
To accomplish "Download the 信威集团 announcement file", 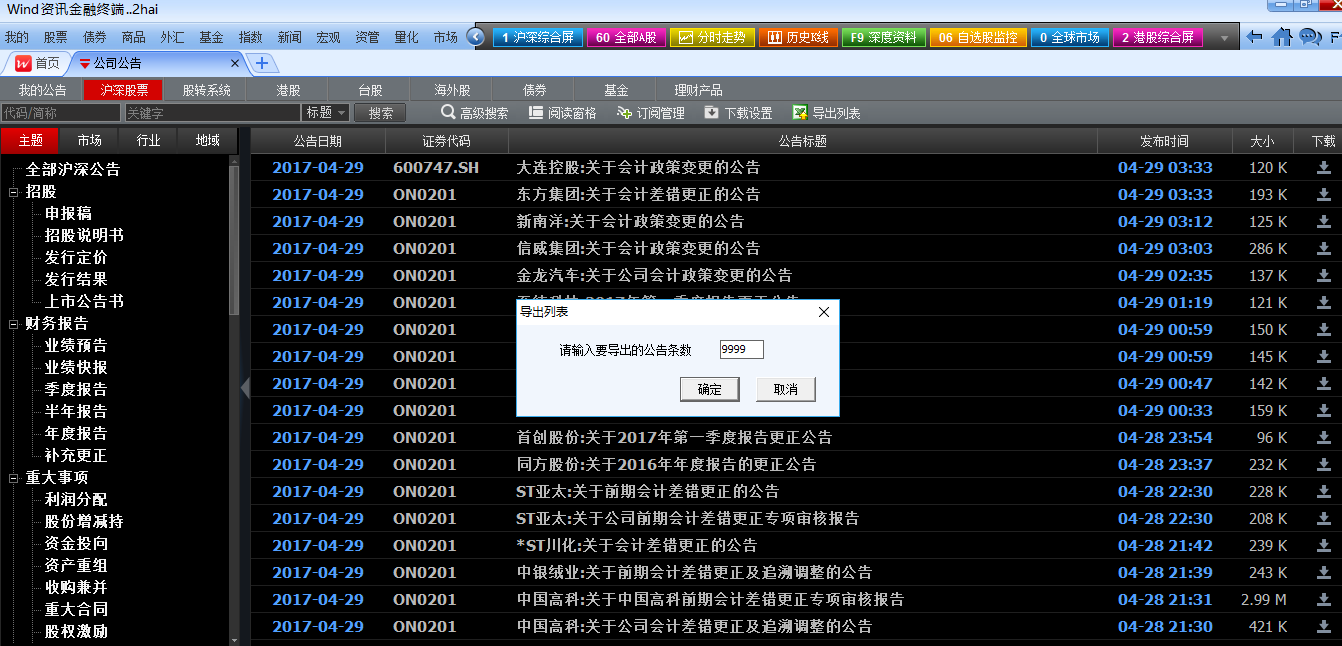I will pos(1323,249).
